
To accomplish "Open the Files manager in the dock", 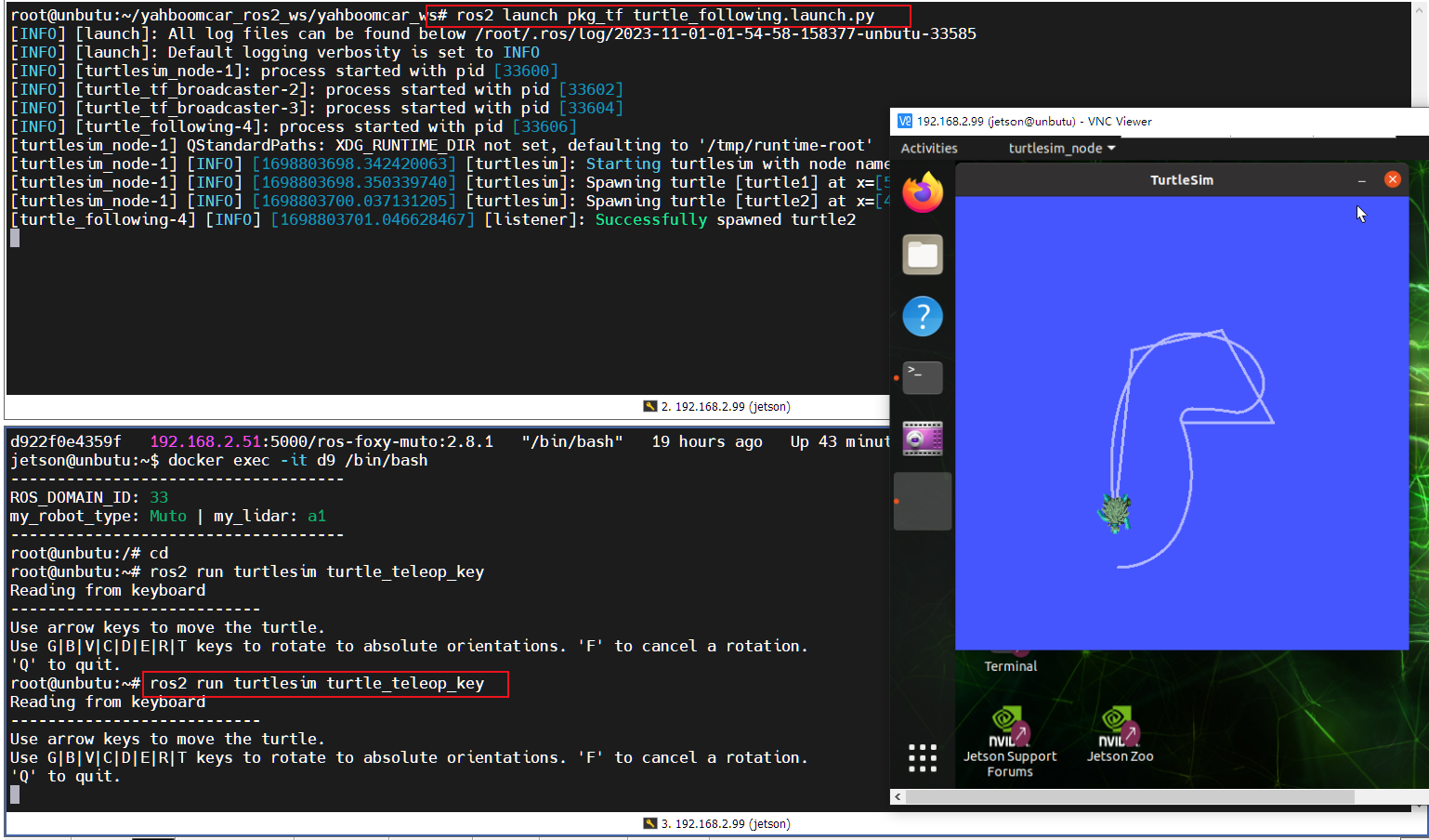I will (x=922, y=255).
